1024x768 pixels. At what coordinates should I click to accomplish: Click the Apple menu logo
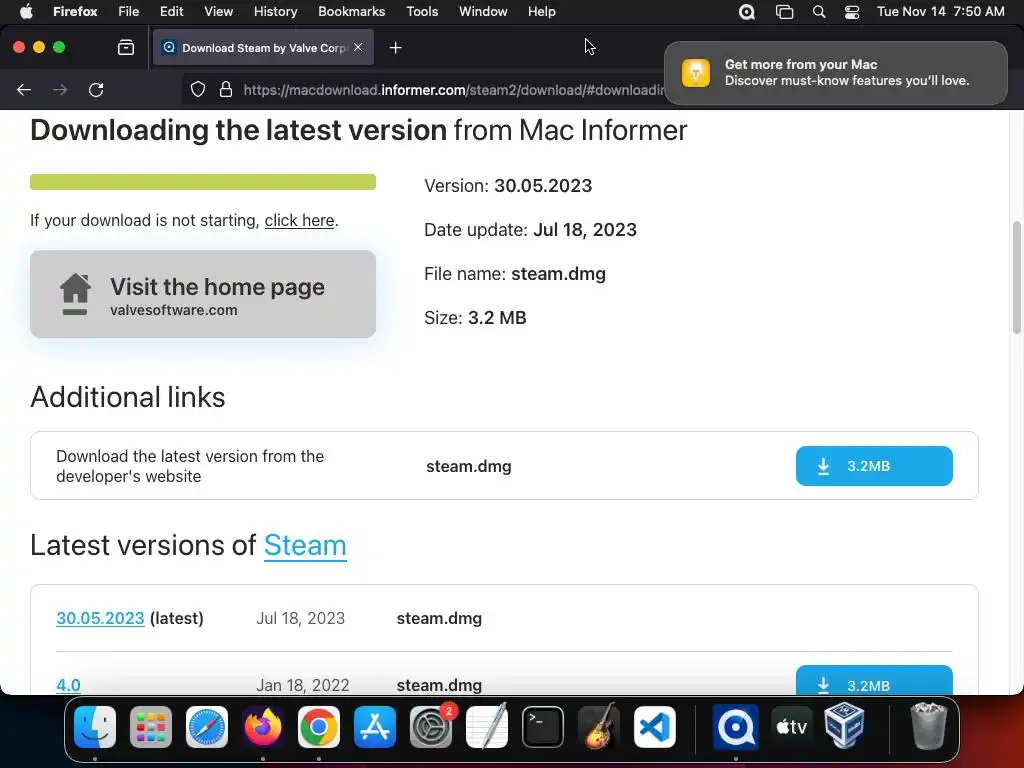click(26, 12)
